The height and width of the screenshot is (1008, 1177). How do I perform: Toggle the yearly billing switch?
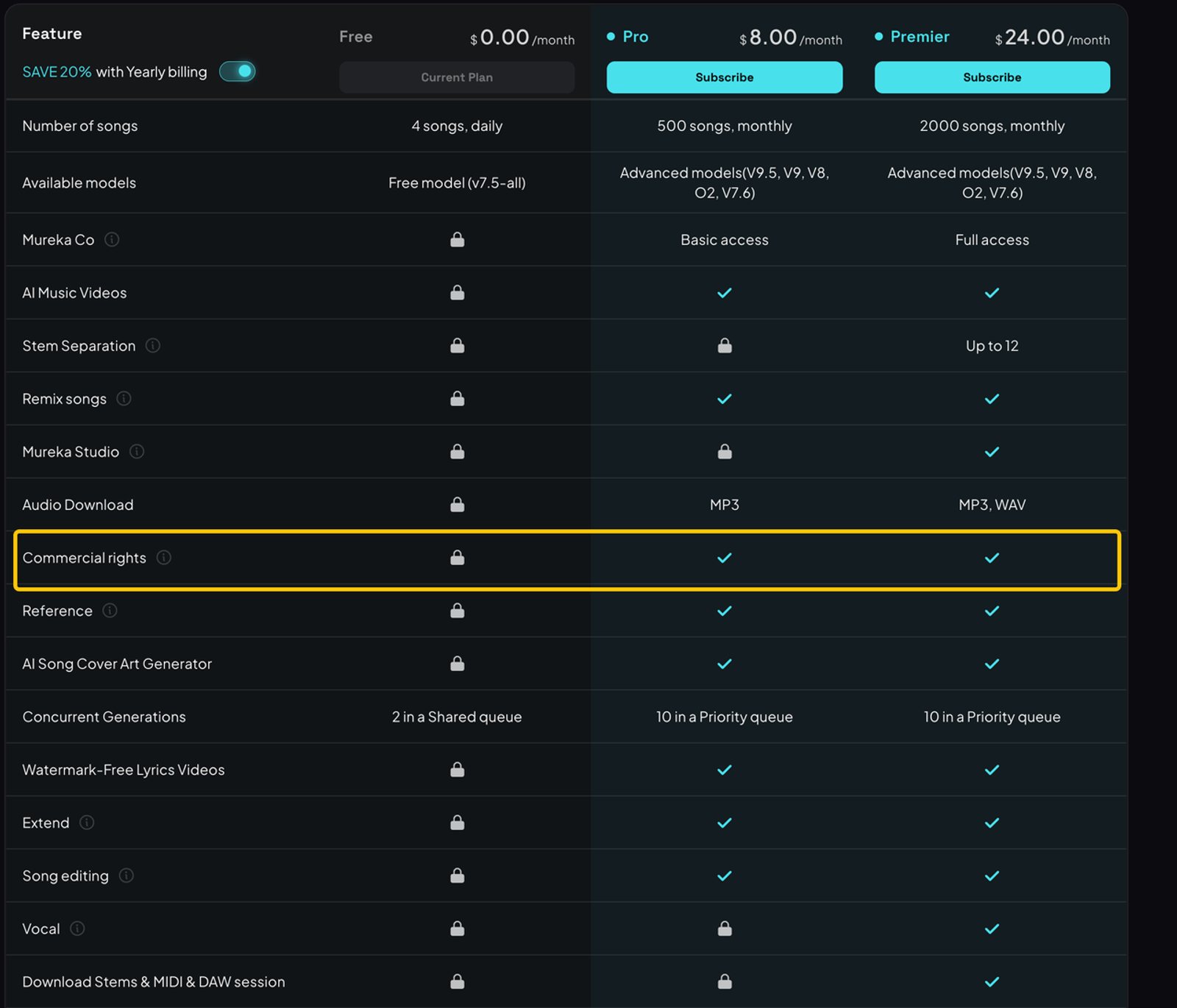tap(237, 71)
